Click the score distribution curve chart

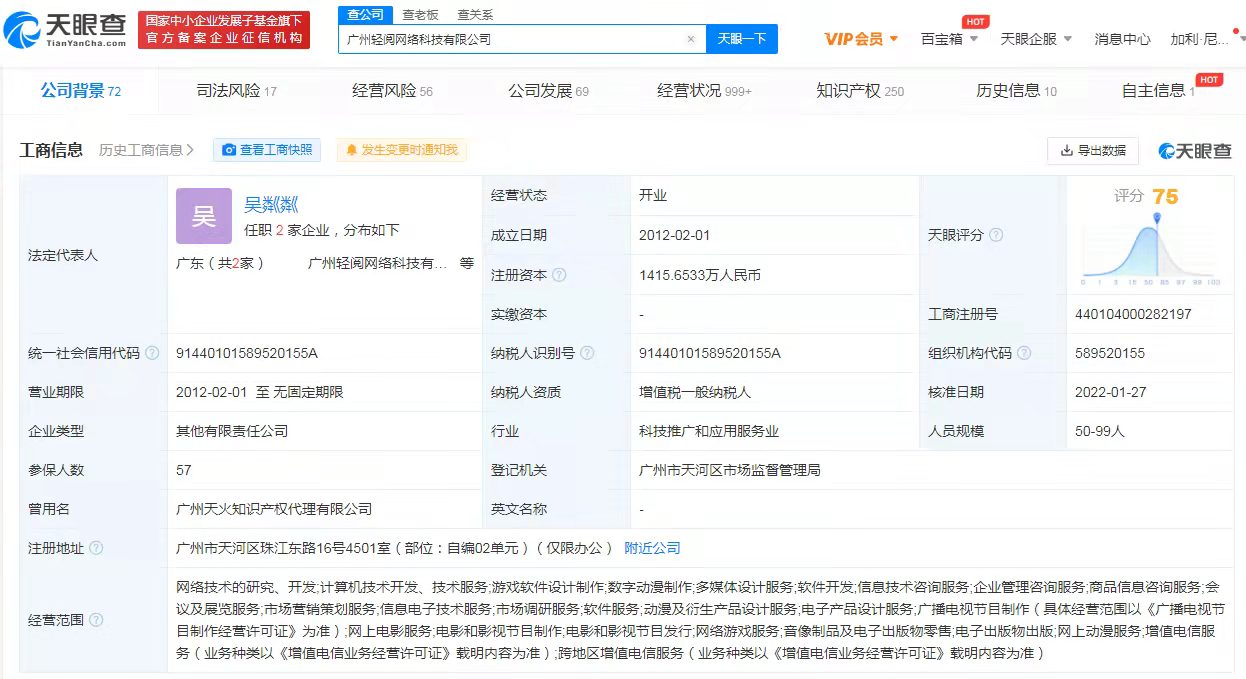coord(1151,250)
